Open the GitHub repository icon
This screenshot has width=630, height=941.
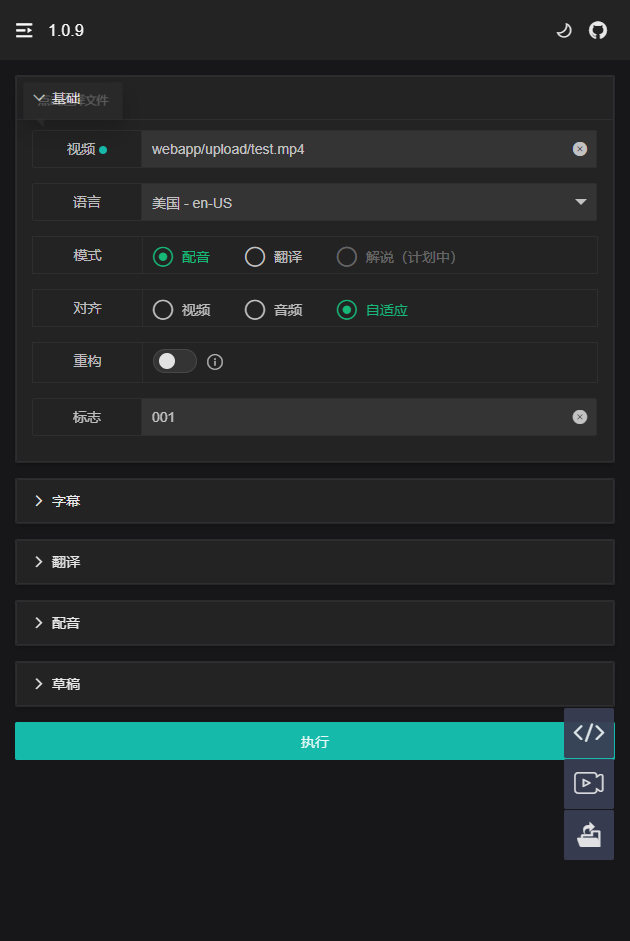pos(598,30)
